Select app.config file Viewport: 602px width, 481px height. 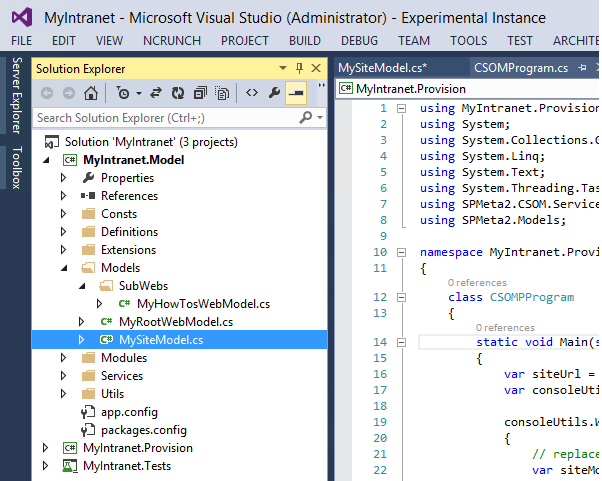click(x=129, y=412)
